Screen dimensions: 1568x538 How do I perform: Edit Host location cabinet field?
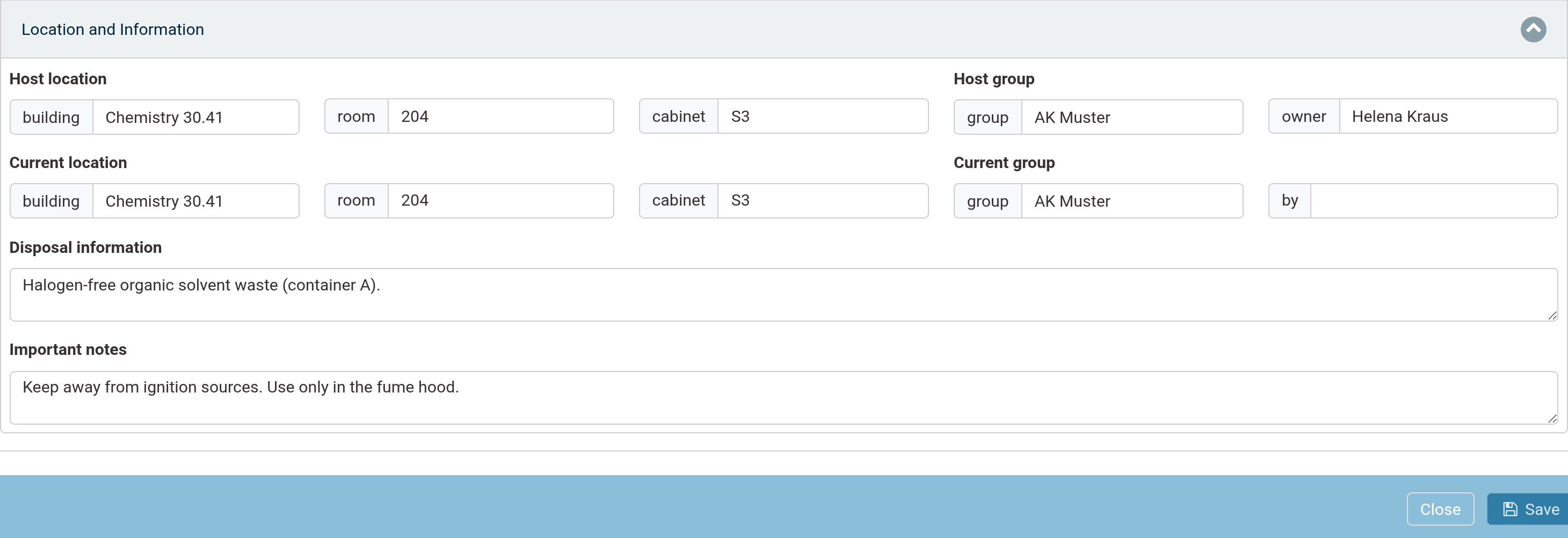click(823, 116)
